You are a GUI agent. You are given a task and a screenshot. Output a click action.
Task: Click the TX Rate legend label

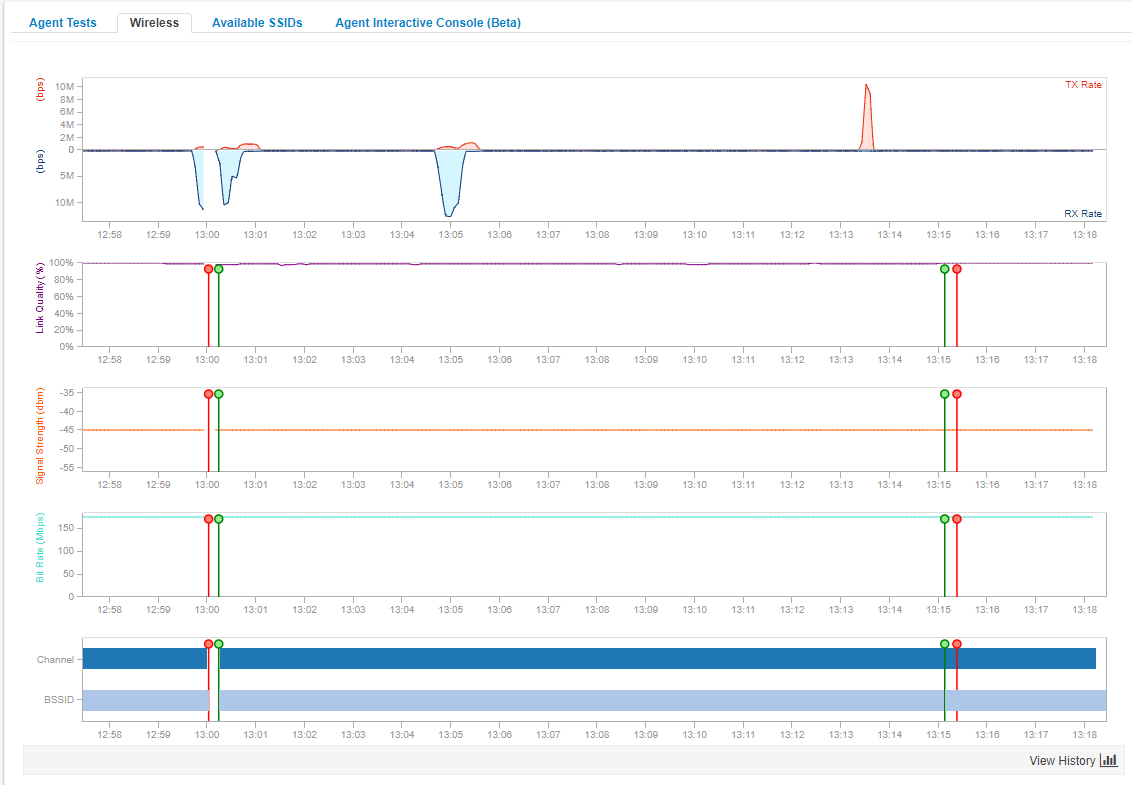pyautogui.click(x=1083, y=85)
